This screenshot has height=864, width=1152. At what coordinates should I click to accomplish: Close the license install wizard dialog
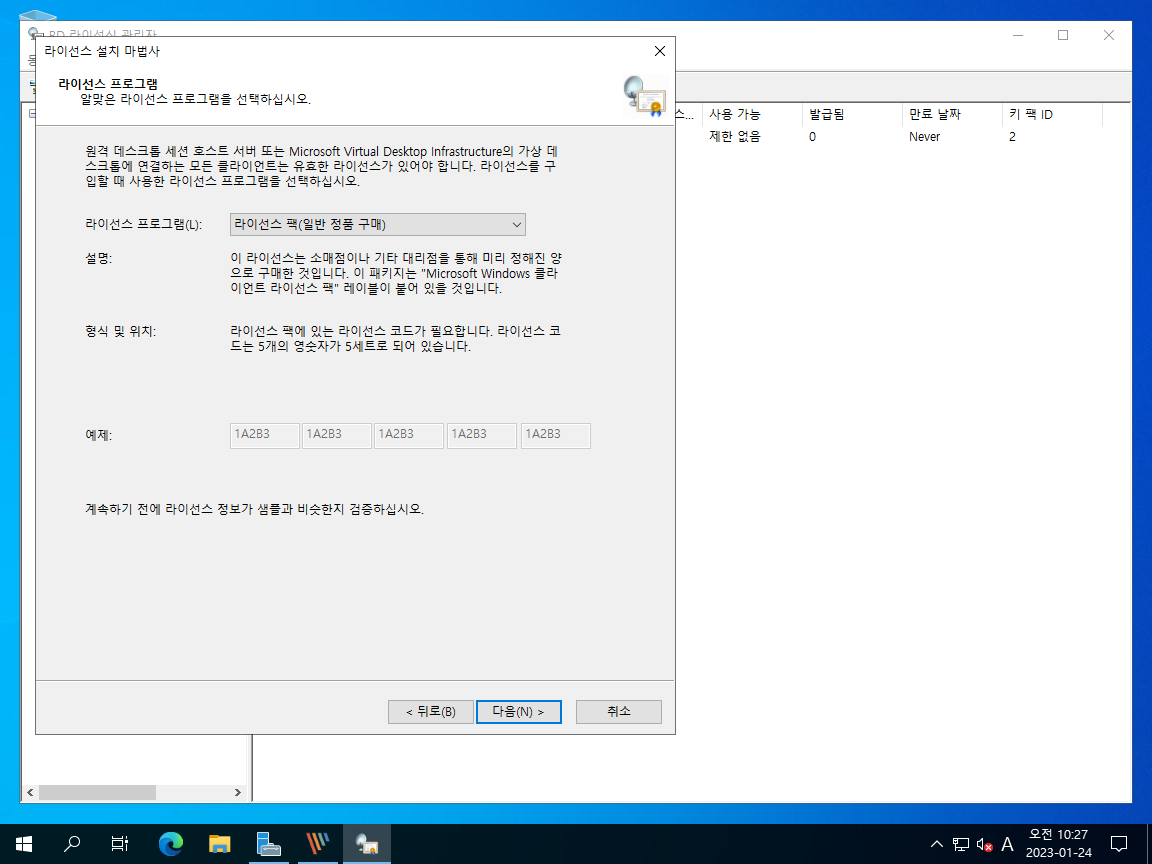[660, 51]
